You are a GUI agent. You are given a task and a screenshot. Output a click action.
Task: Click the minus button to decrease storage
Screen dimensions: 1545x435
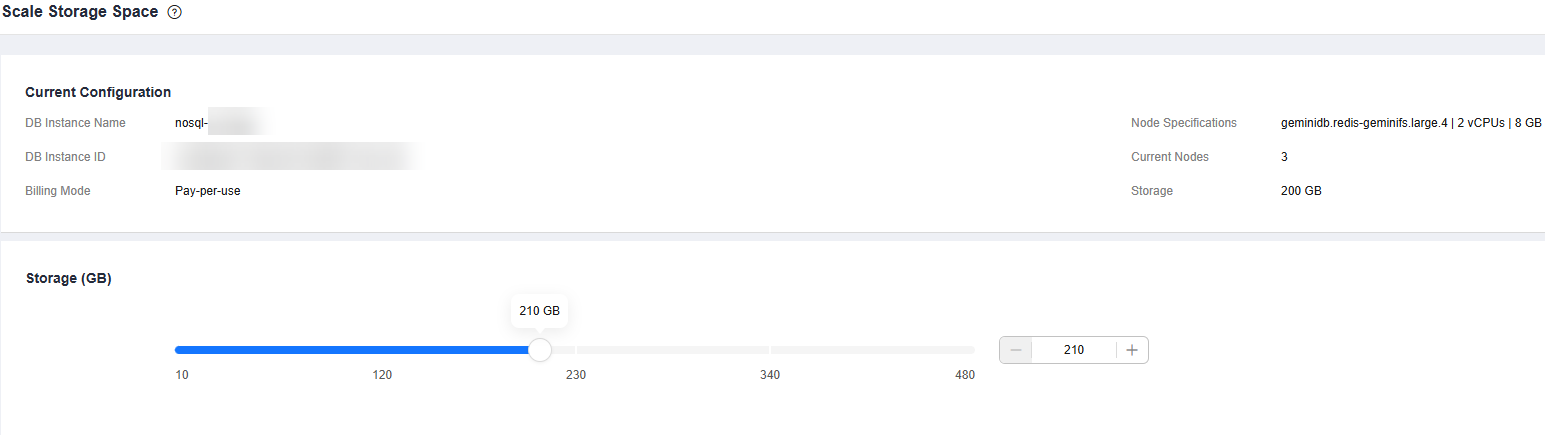pos(1016,350)
